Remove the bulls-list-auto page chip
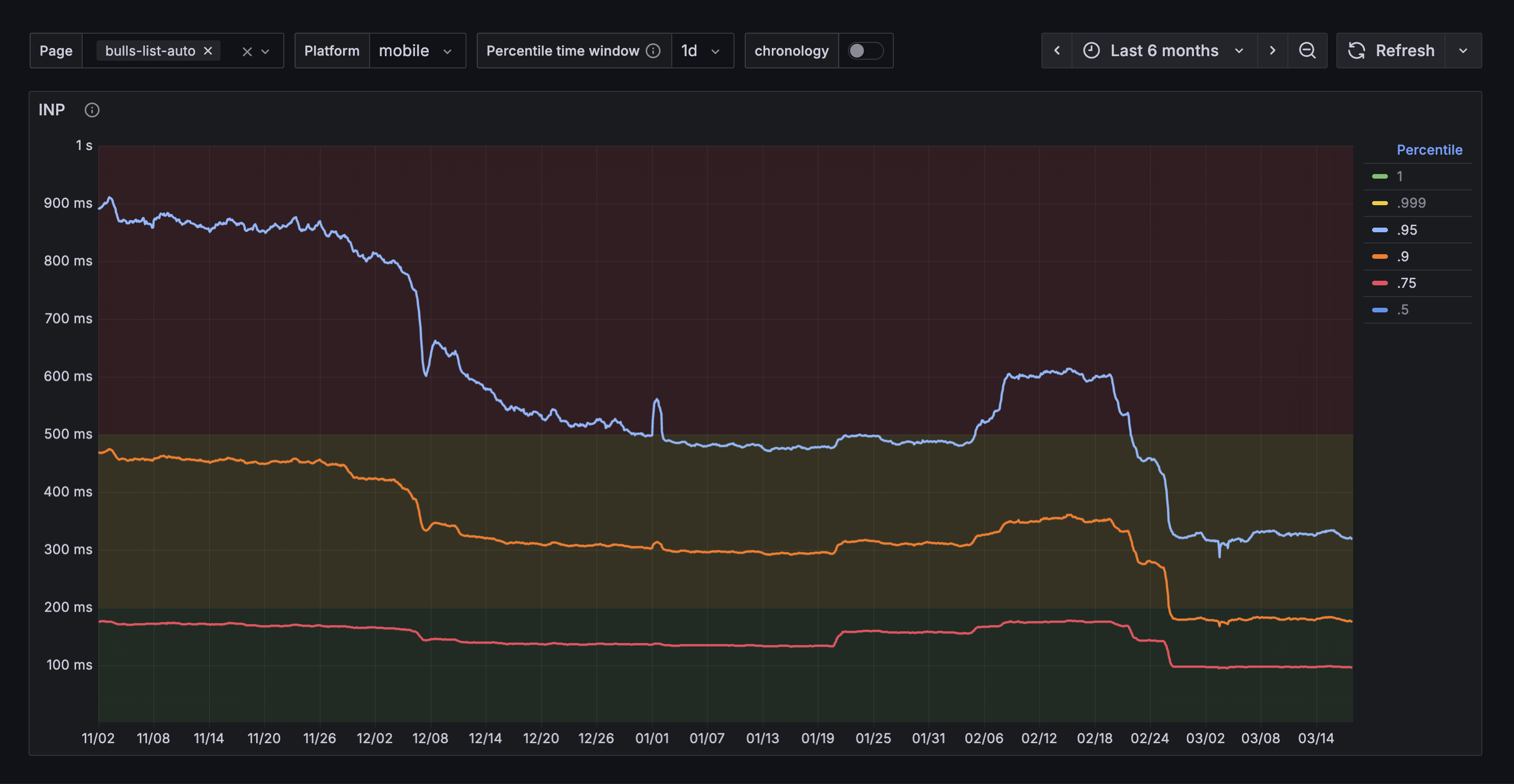This screenshot has width=1514, height=784. click(x=207, y=51)
